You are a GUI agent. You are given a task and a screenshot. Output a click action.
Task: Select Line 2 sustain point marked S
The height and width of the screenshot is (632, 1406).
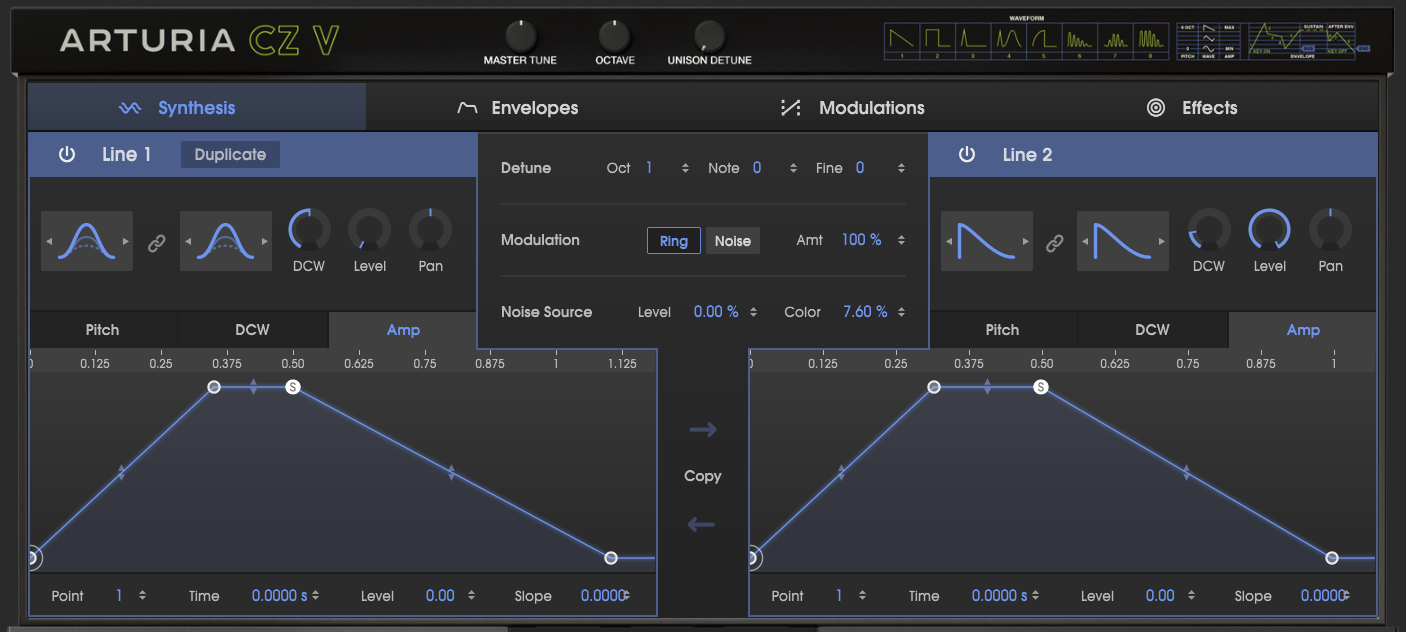tap(1040, 386)
